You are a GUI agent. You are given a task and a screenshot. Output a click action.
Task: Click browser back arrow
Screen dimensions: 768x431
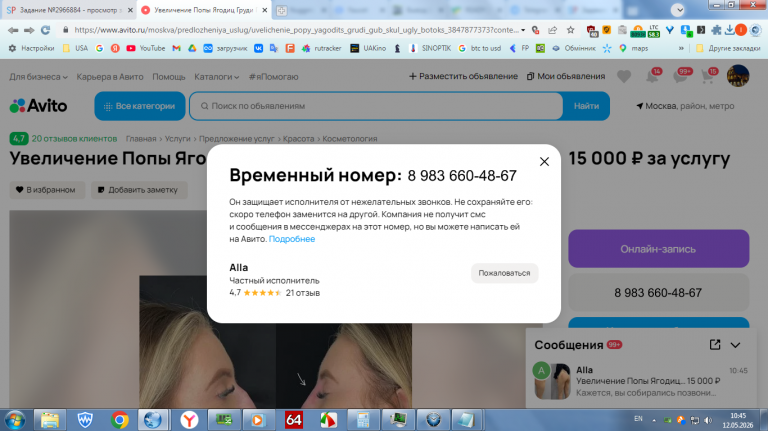coord(13,30)
